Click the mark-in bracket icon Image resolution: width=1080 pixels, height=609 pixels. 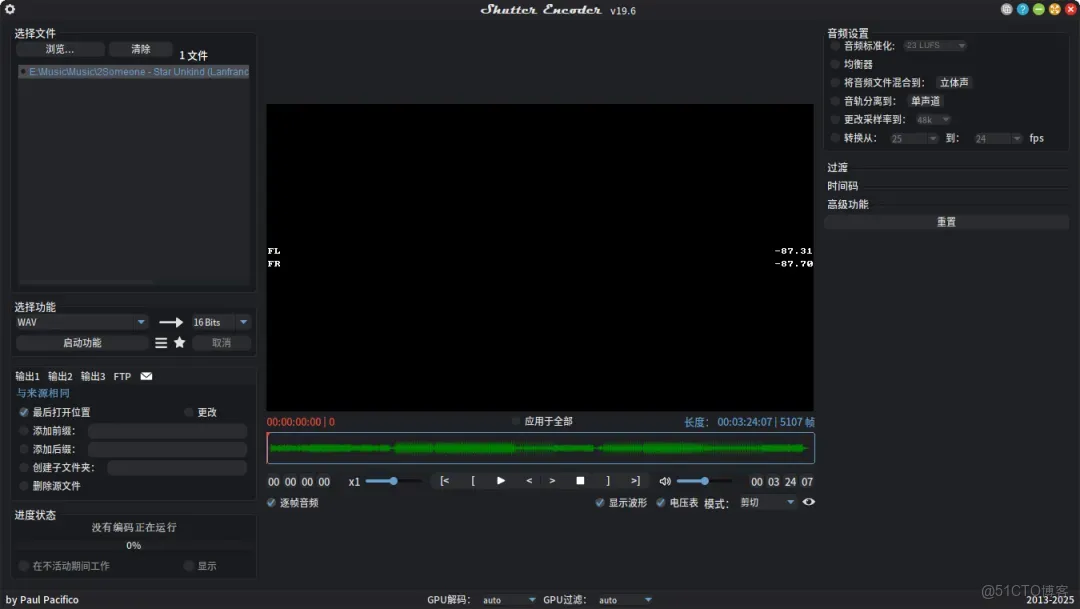point(472,481)
